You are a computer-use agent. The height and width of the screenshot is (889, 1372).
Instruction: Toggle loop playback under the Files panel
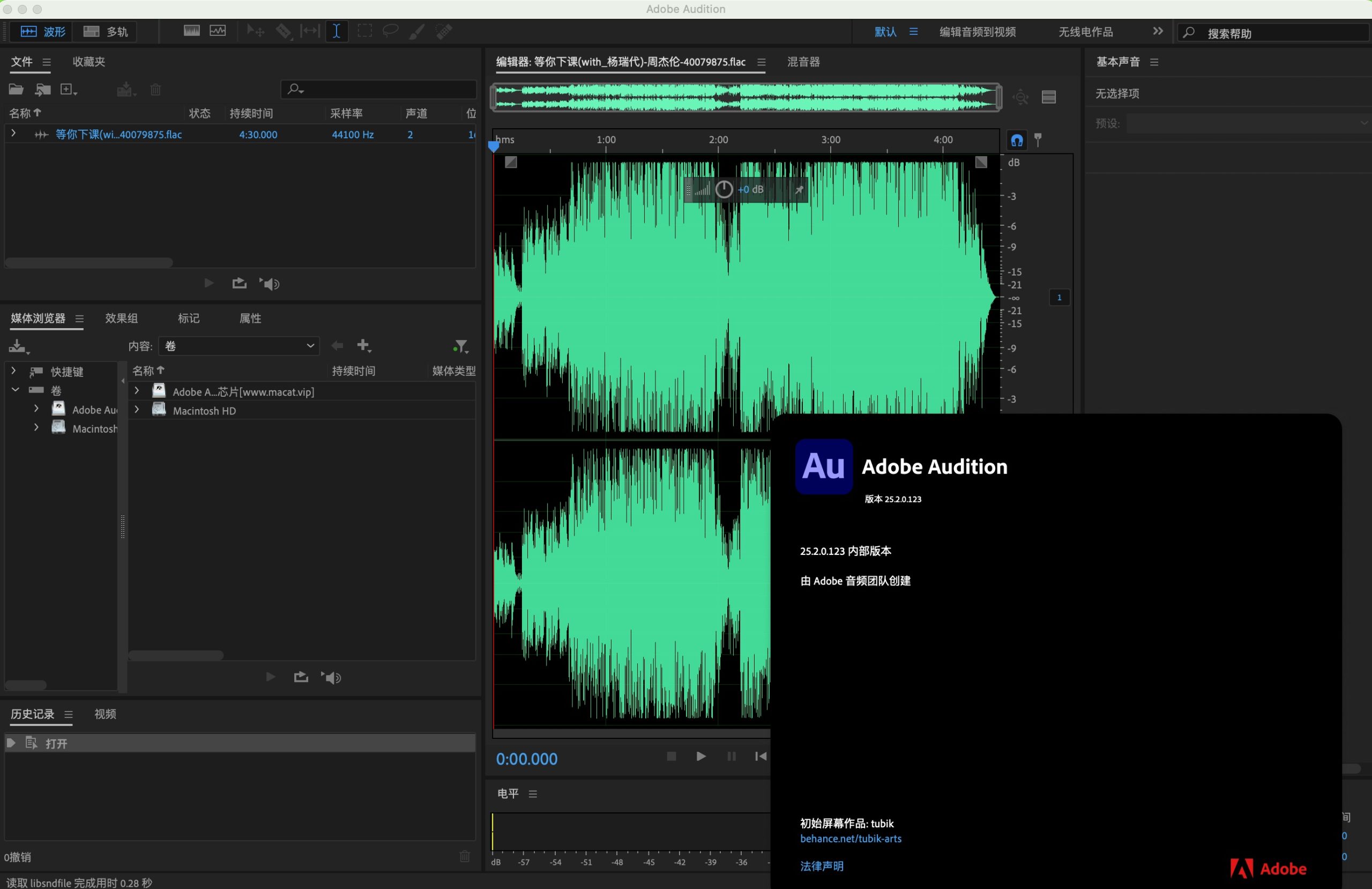[238, 283]
